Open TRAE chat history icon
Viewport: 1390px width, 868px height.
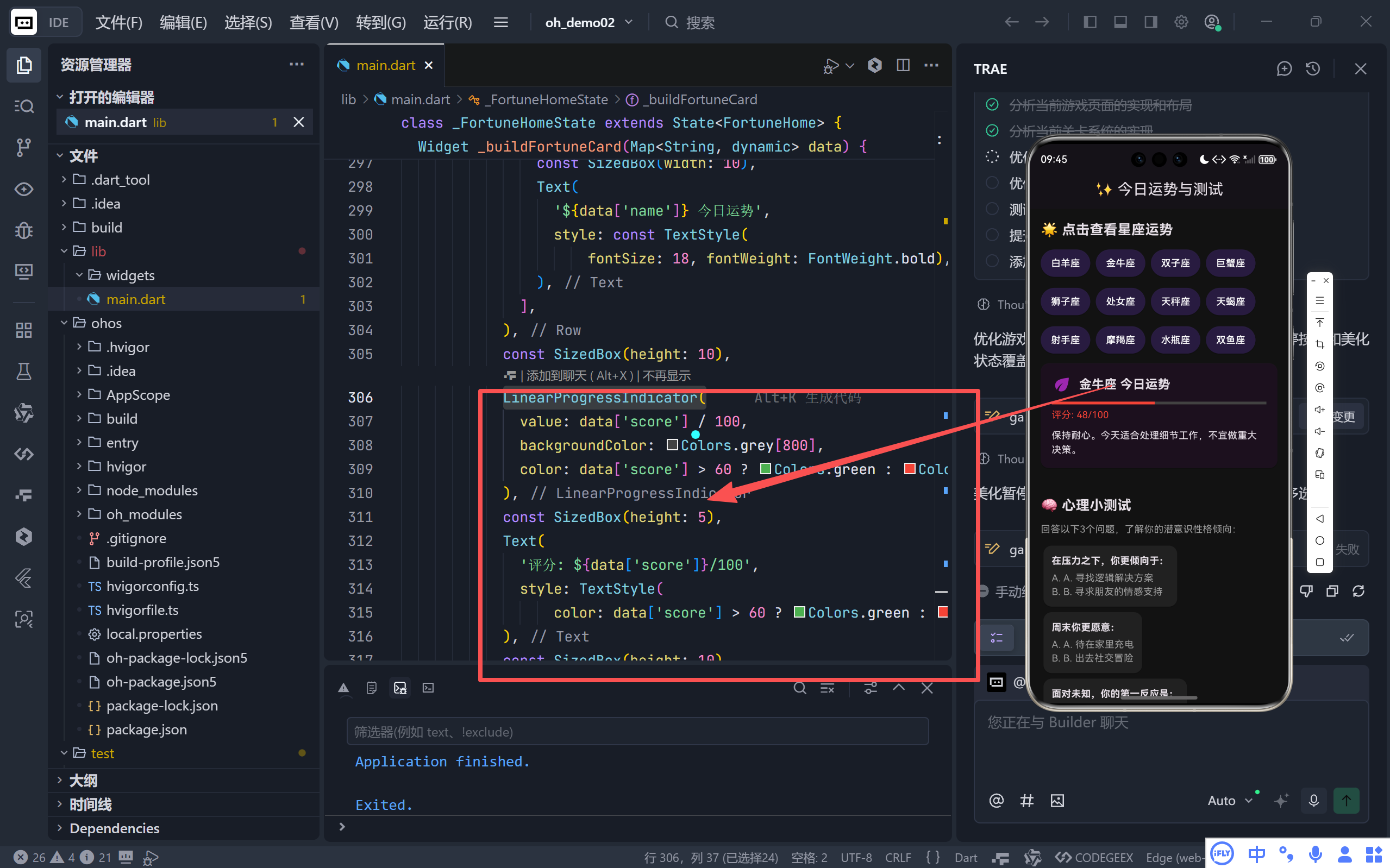tap(1312, 69)
